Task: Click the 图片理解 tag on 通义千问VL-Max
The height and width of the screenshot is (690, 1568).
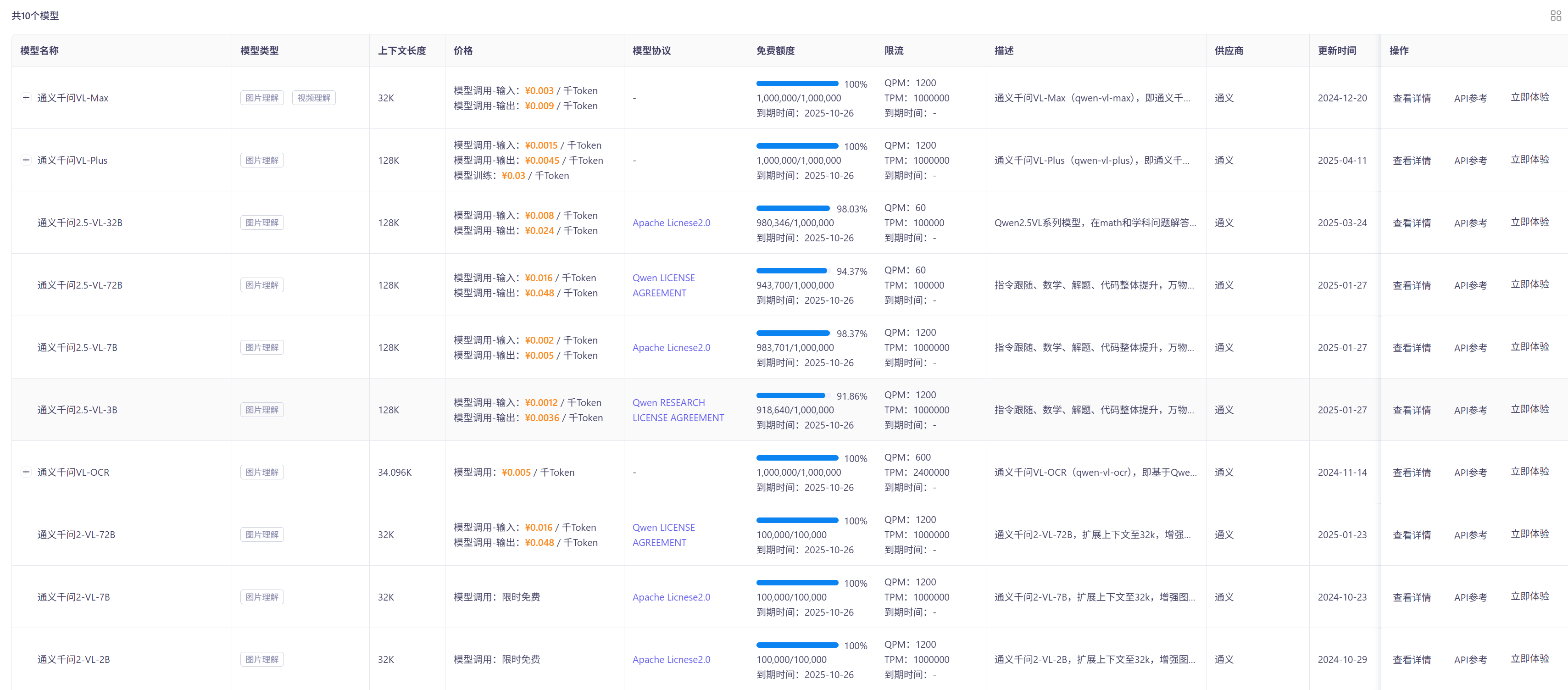Action: (x=262, y=98)
